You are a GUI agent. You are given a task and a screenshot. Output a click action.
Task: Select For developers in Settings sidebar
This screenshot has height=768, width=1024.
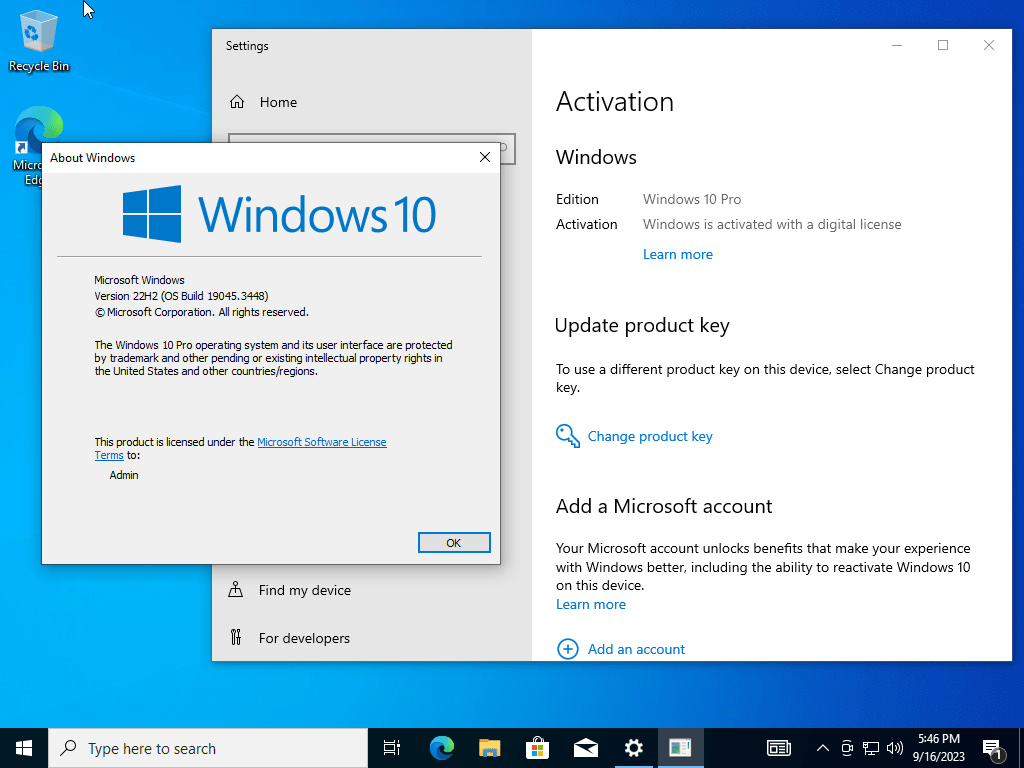304,638
